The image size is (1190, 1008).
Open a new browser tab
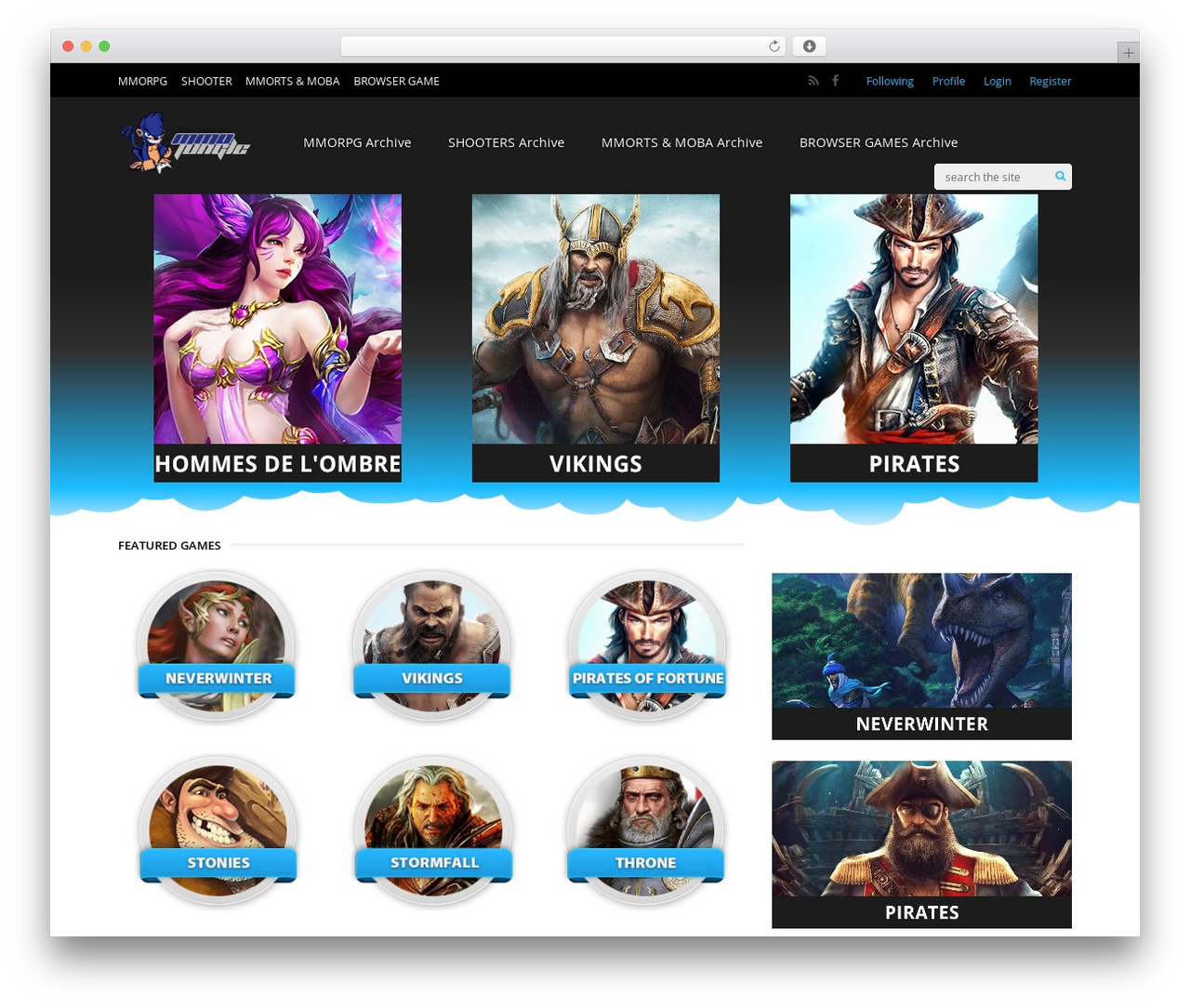tap(1128, 53)
